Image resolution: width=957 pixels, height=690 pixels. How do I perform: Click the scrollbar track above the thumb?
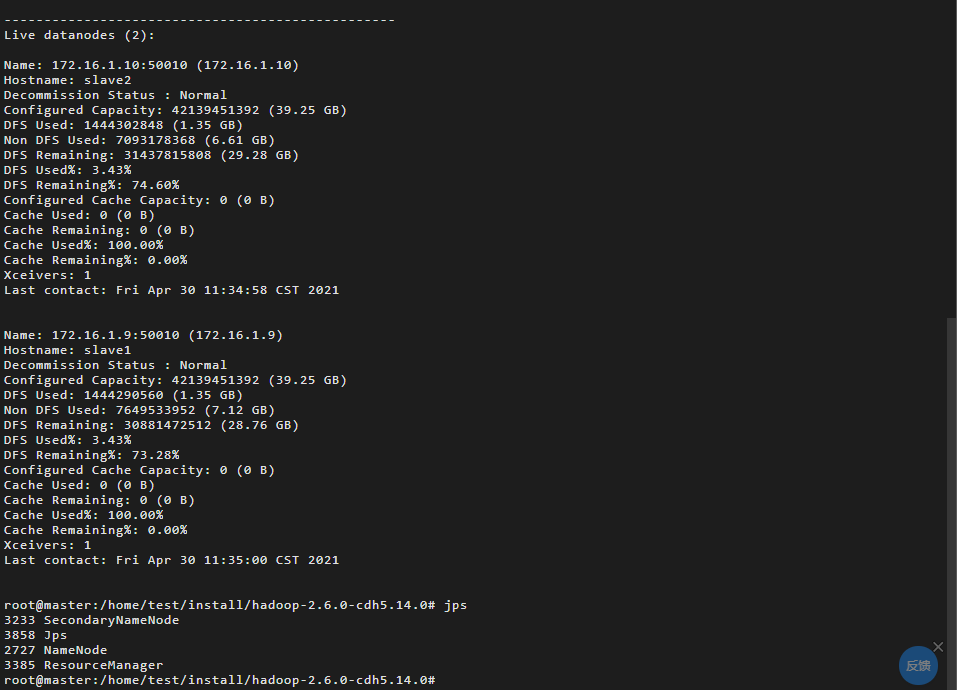952,159
